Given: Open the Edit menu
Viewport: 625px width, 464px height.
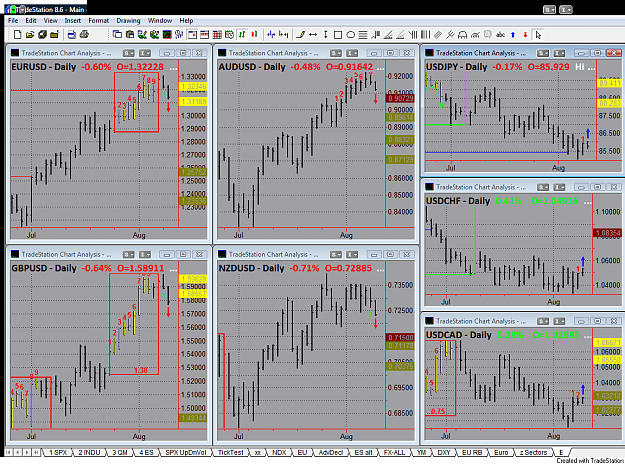Looking at the screenshot, I should [x=31, y=21].
